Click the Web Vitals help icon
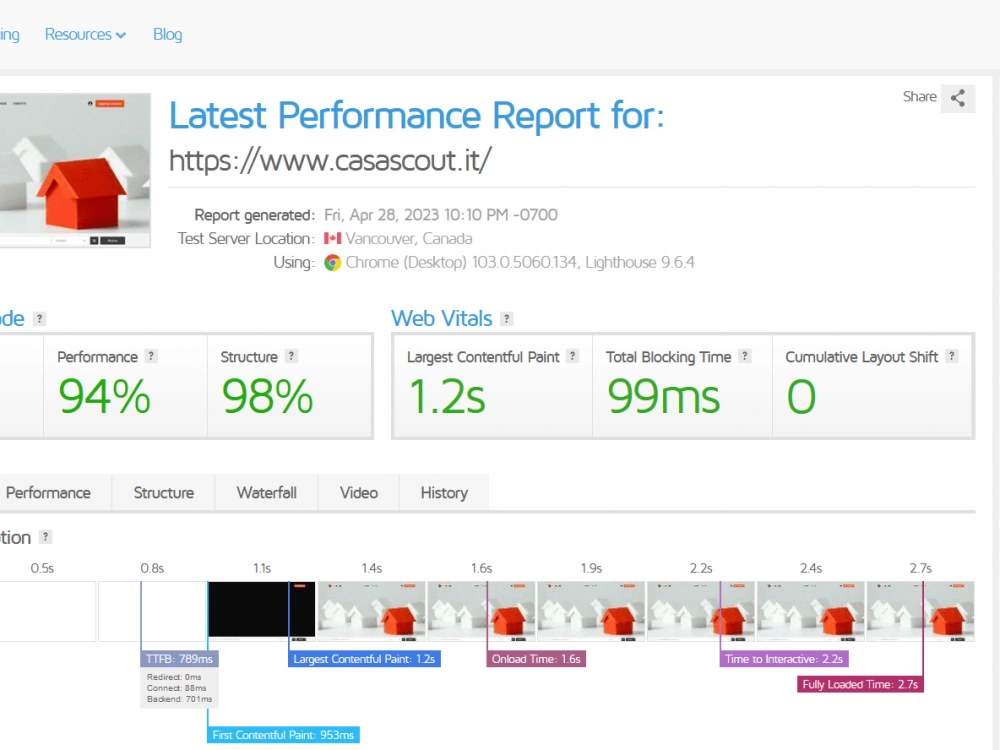Screen dimensions: 1000x750 (506, 319)
